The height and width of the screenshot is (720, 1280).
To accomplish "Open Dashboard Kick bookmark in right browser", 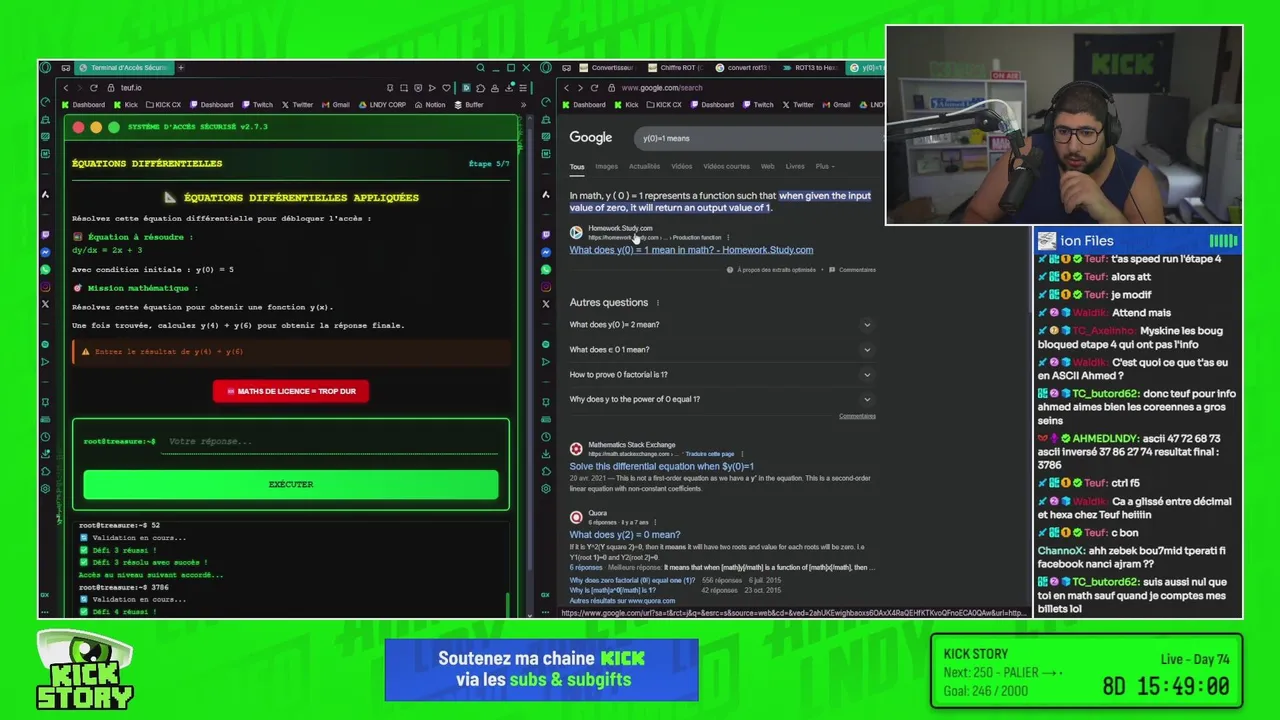I will [584, 104].
